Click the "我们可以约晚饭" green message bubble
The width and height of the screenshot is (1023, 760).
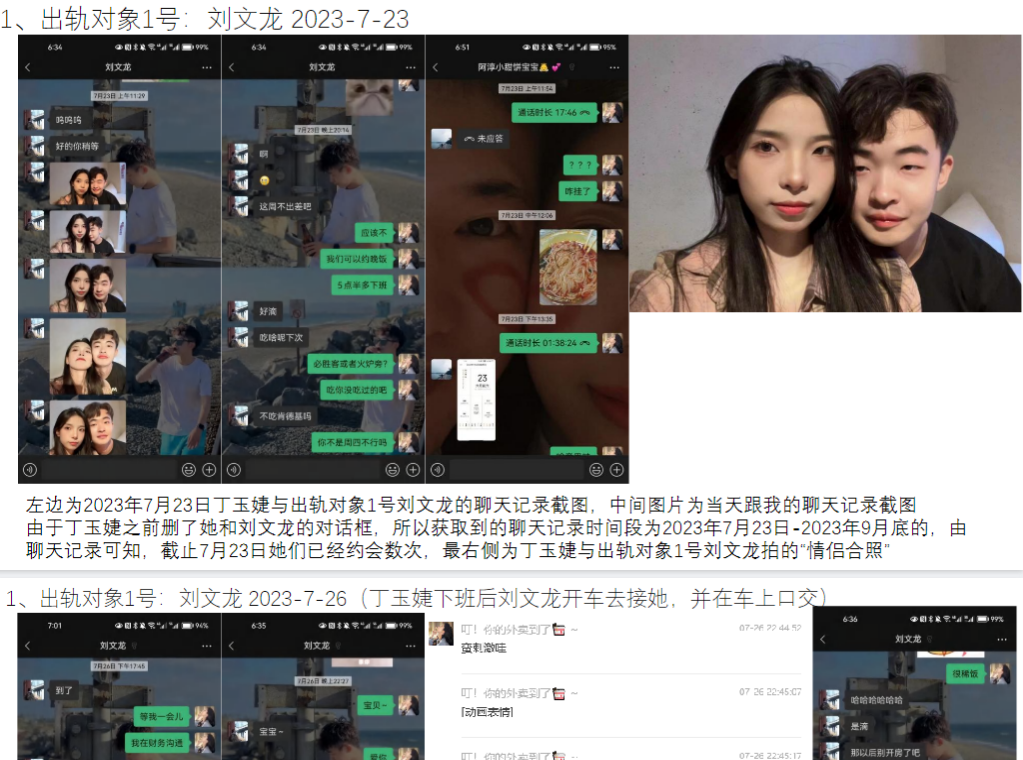pyautogui.click(x=357, y=259)
